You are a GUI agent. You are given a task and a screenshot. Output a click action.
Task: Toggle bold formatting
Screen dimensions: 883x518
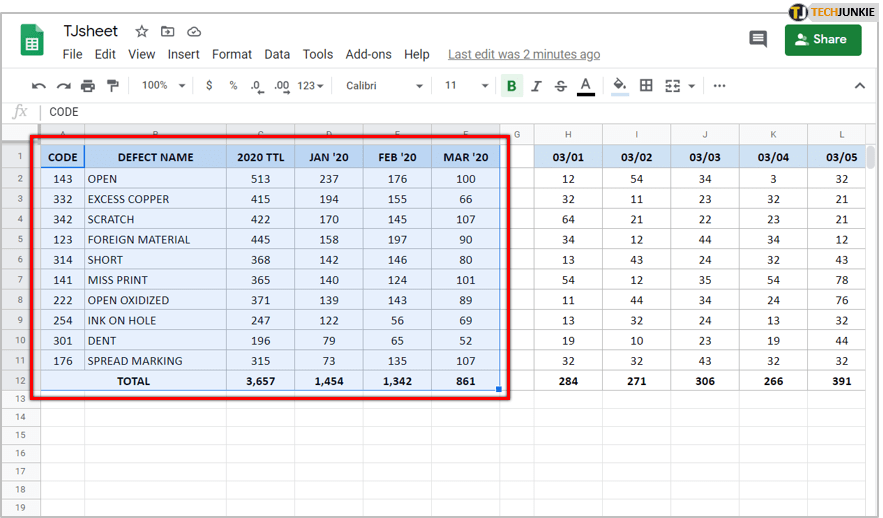pos(512,86)
